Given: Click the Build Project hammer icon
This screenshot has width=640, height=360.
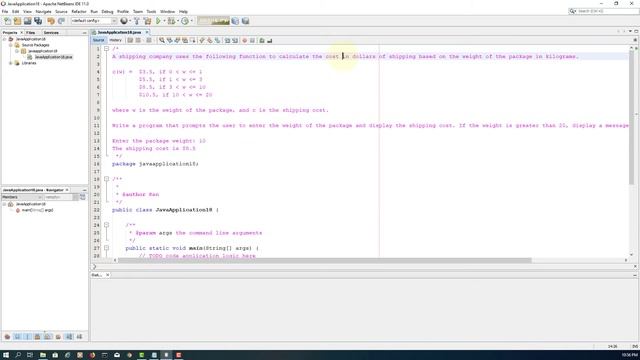Looking at the screenshot, I should 137,21.
